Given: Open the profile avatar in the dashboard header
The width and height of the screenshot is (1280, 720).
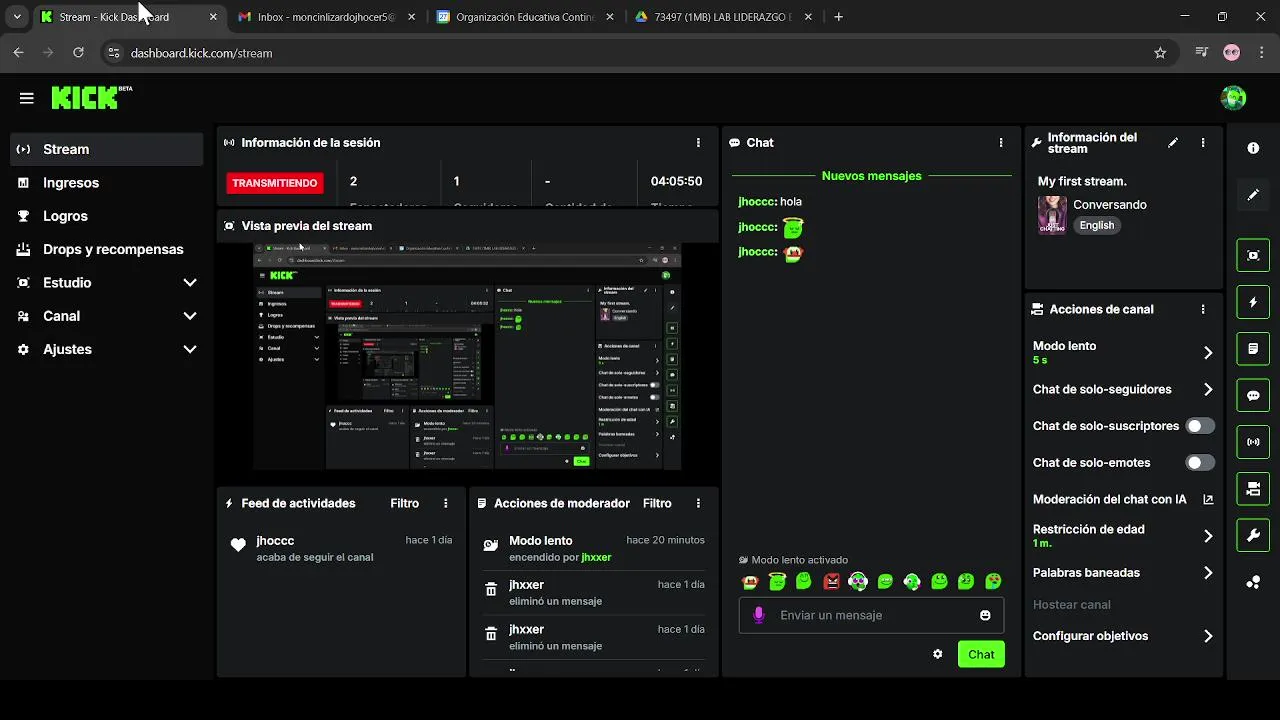Looking at the screenshot, I should pyautogui.click(x=1233, y=98).
